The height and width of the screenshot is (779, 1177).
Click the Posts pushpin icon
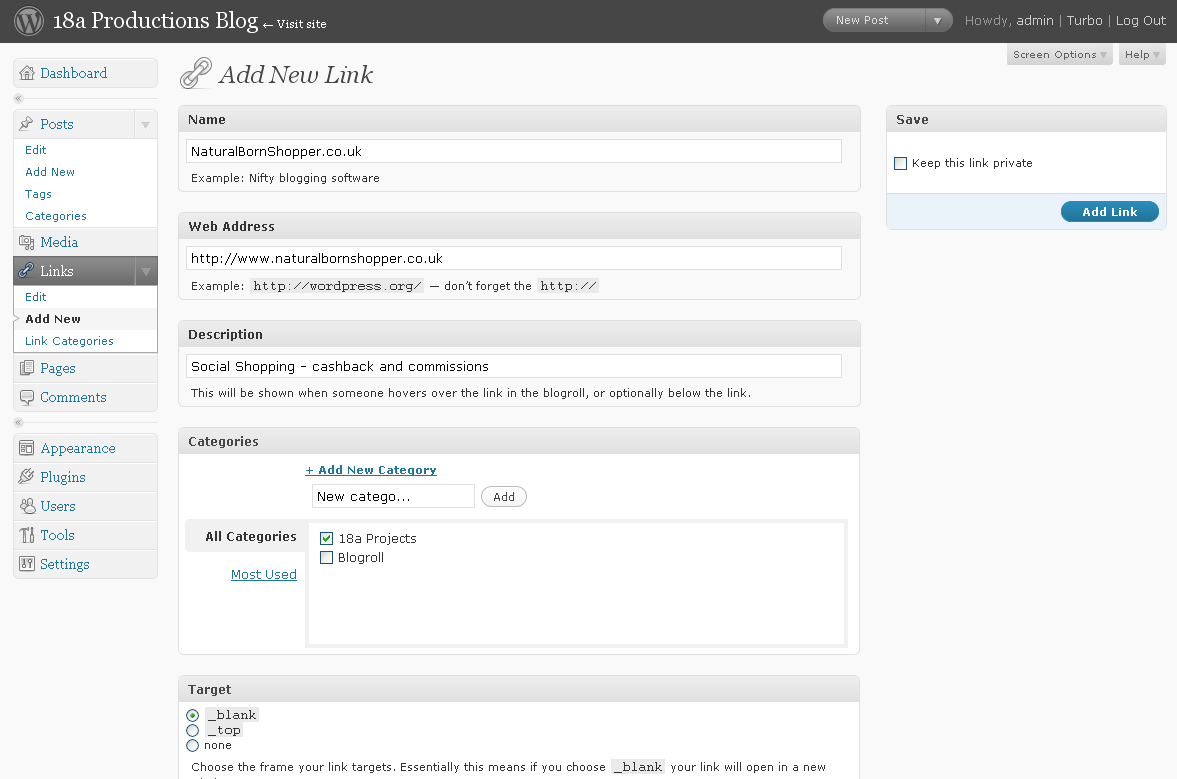[27, 124]
